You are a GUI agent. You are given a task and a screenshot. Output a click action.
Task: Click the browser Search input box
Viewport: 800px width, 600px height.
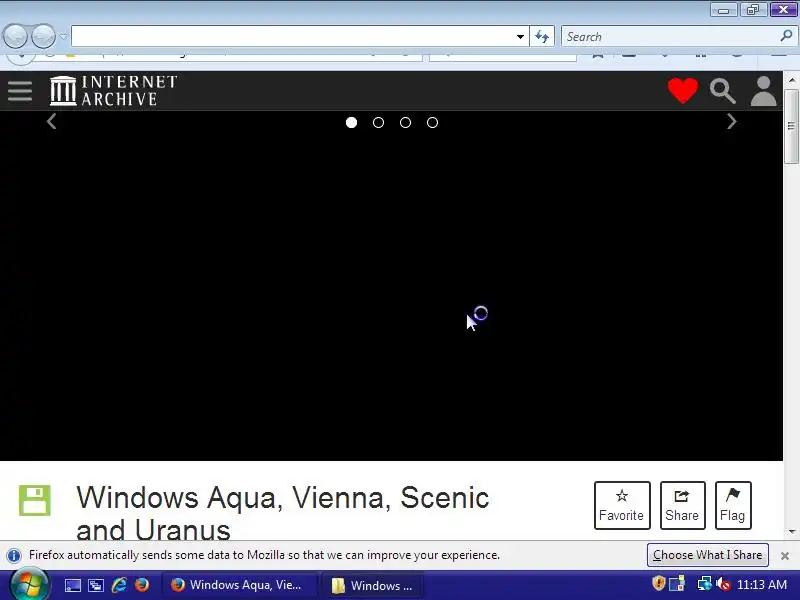pos(670,37)
